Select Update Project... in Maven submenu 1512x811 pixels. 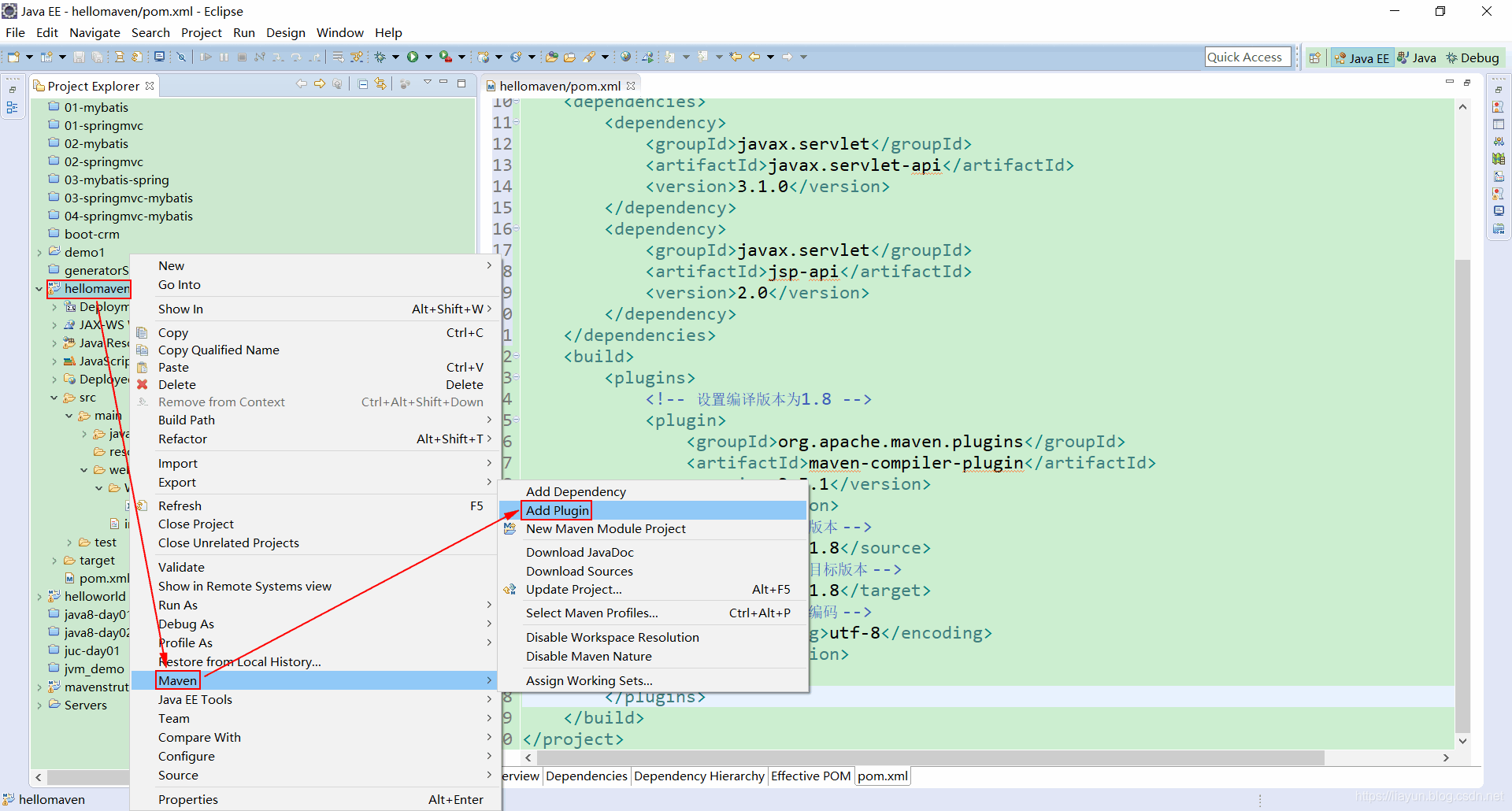(652, 589)
